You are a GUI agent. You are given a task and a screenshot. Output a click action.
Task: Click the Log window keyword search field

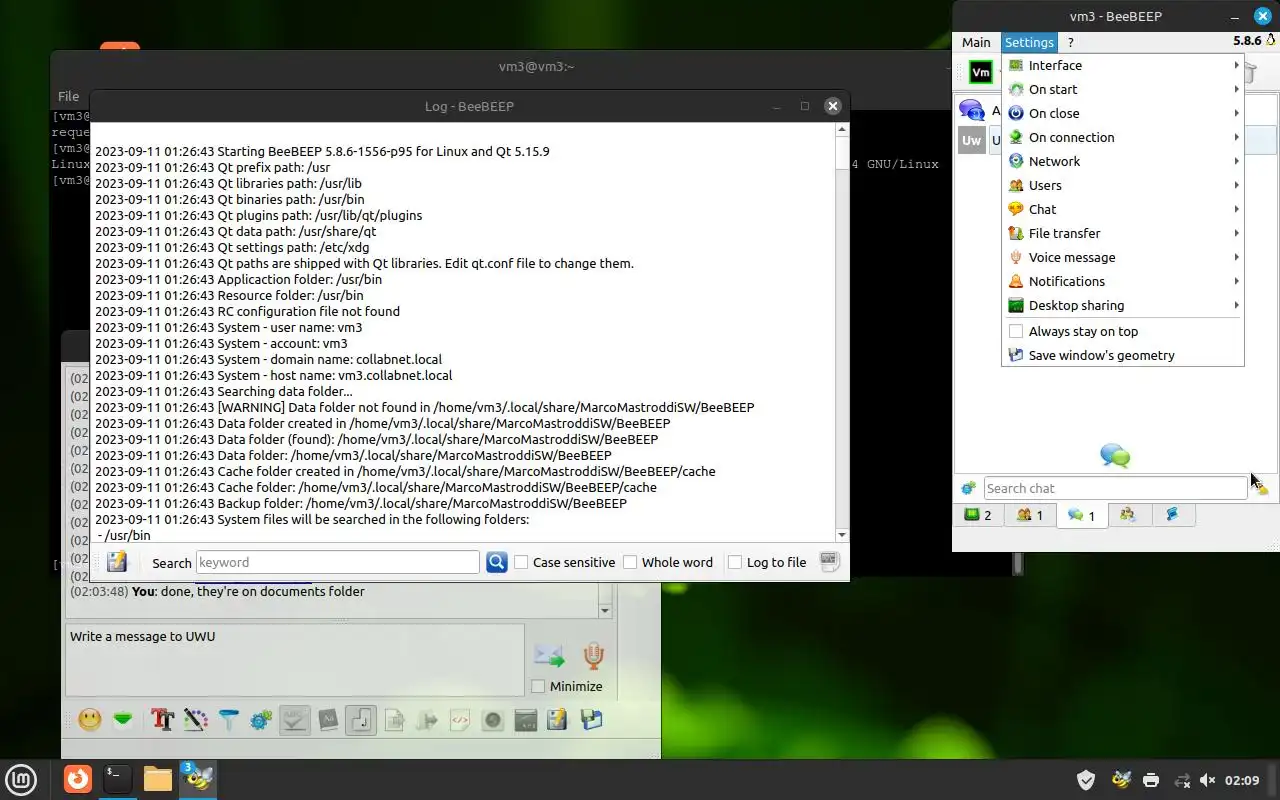pos(338,562)
